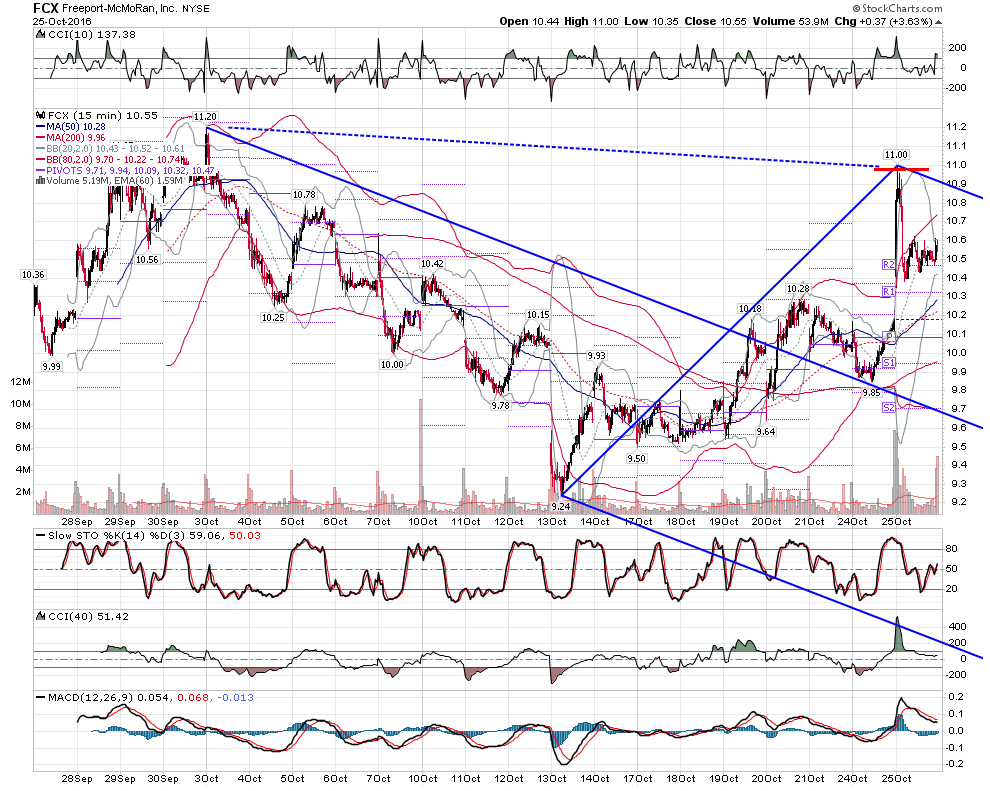990x791 pixels.
Task: Click the 11.00 high price label
Action: pyautogui.click(x=895, y=155)
